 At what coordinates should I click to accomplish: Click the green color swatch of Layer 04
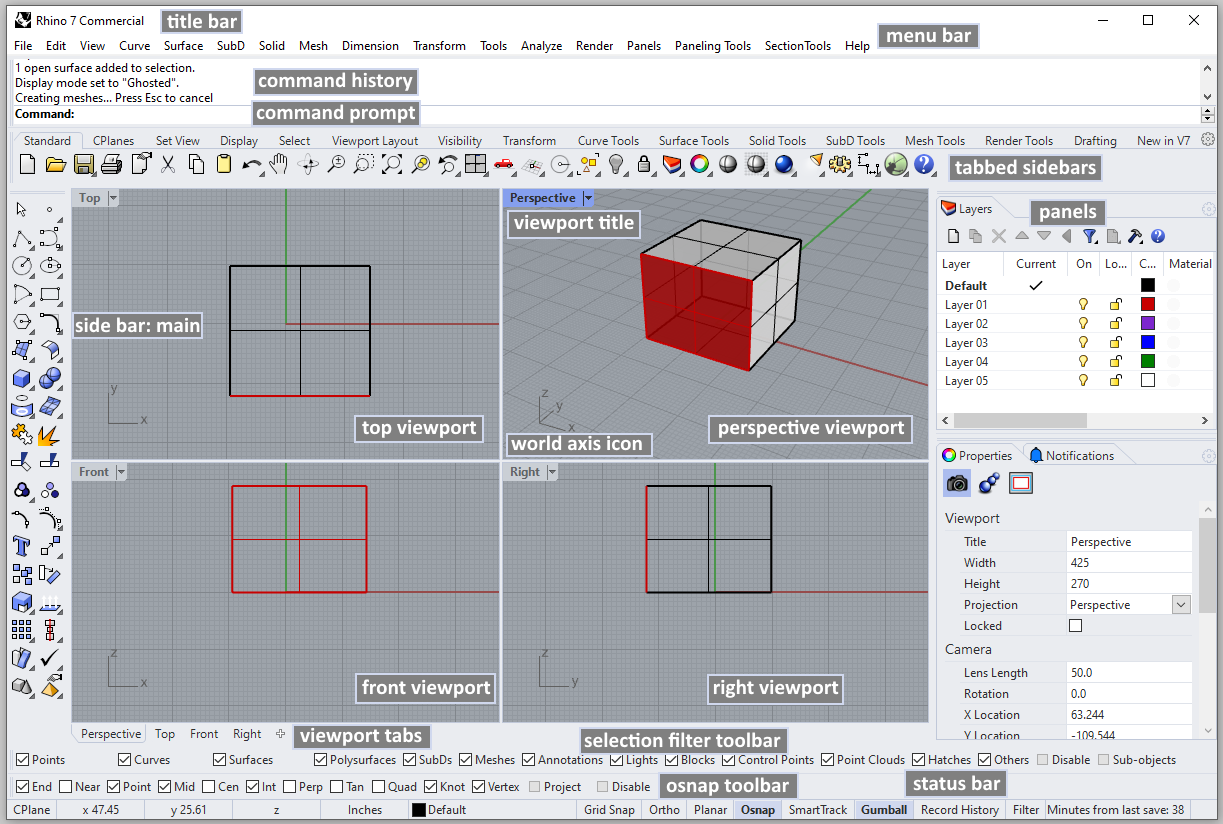(1148, 361)
